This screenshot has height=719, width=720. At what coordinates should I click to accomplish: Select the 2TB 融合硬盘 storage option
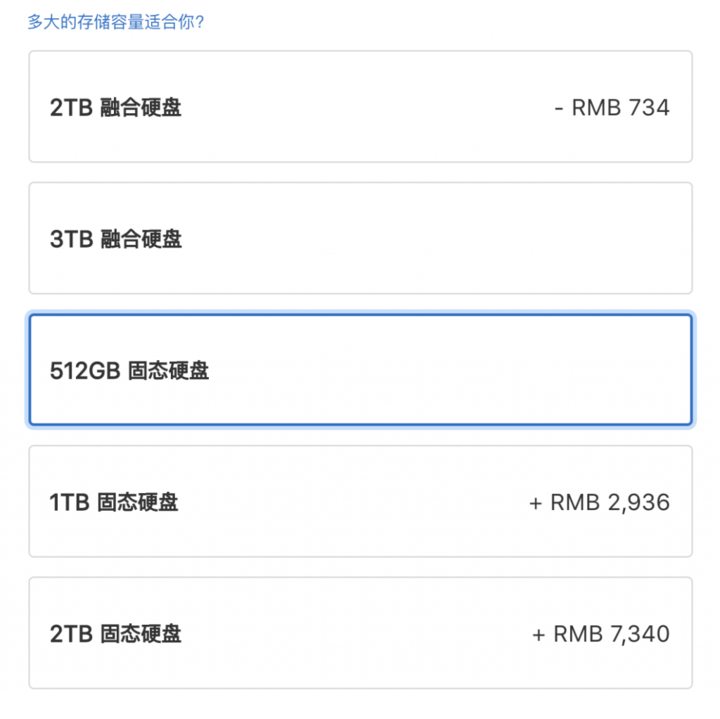(x=360, y=107)
